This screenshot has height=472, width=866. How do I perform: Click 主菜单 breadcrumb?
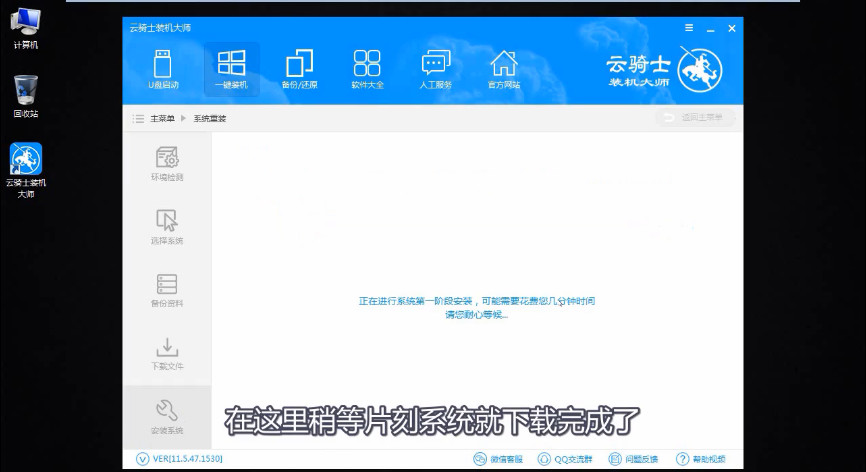[162, 118]
